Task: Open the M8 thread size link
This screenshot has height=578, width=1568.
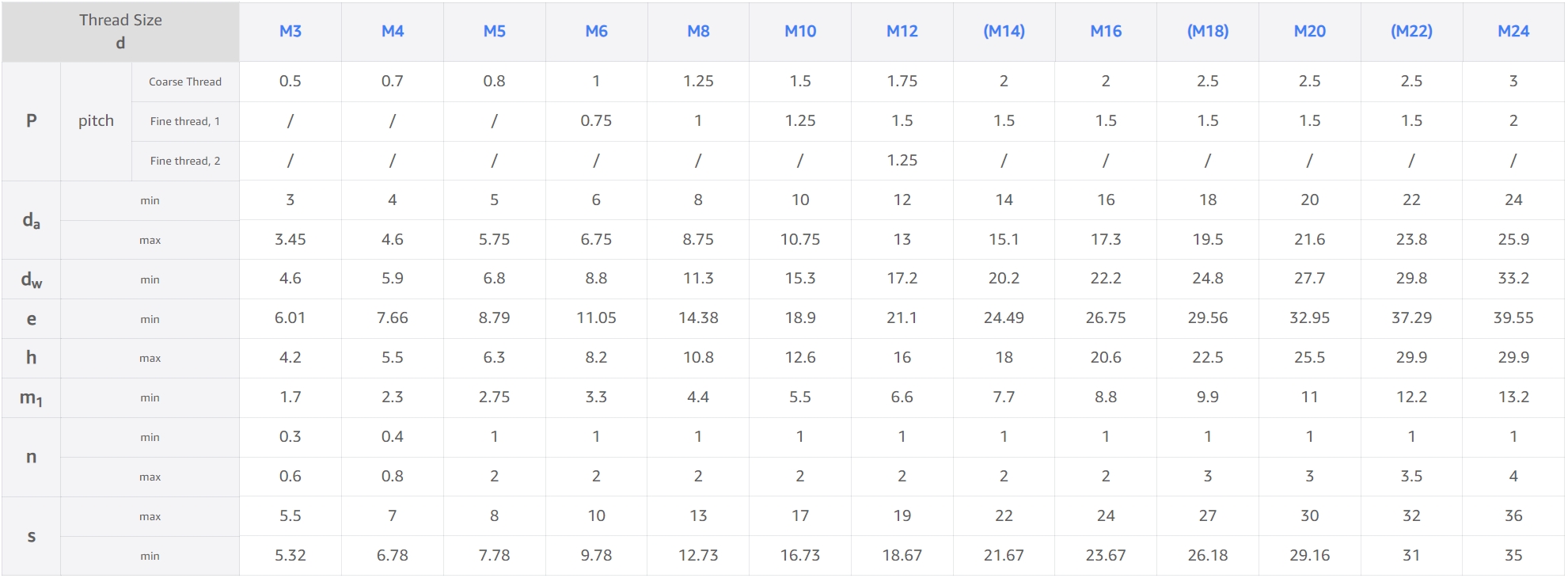Action: tap(698, 31)
